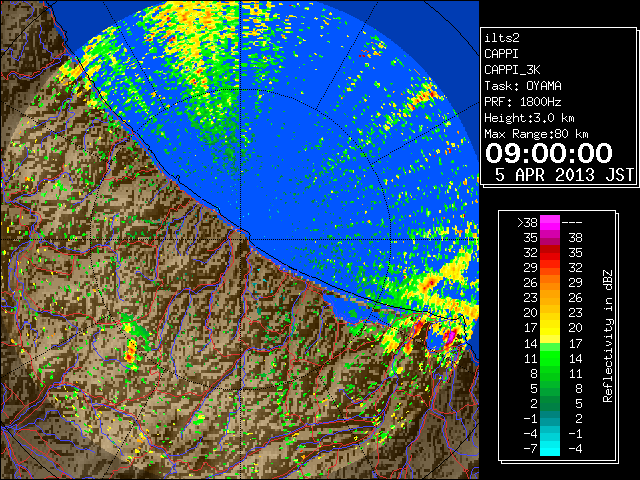
Task: Click the "Height:3.0 km" label
Action: [529, 118]
